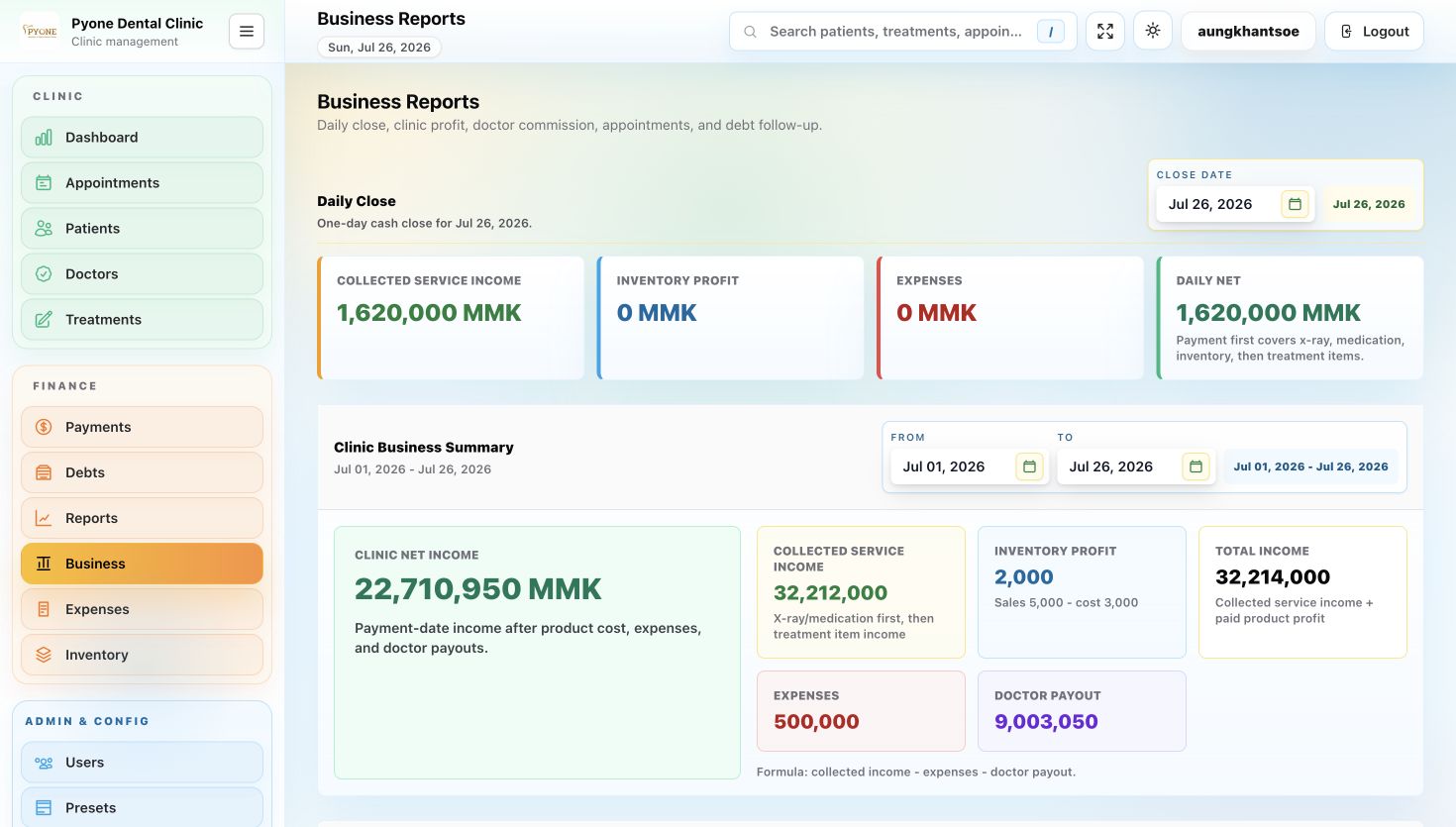Viewport: 1456px width, 827px height.
Task: Select the Business menu item
Action: 142,564
